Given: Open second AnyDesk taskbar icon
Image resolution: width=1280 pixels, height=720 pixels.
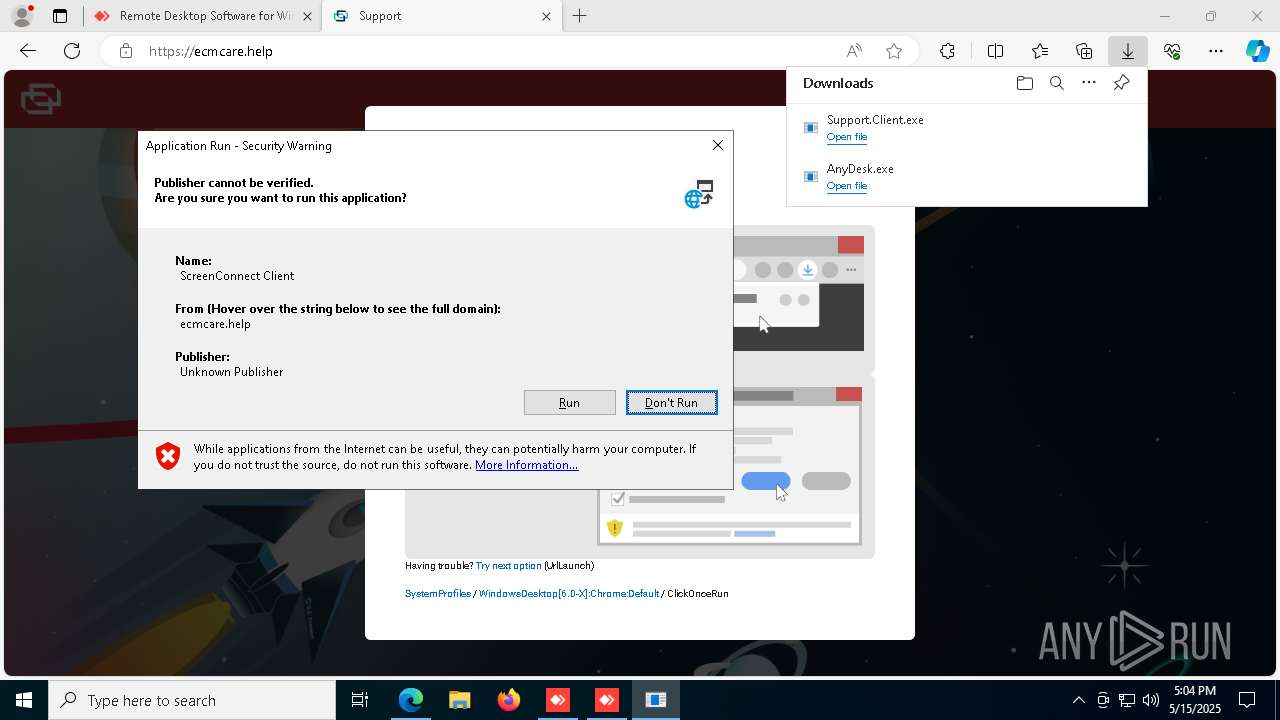Looking at the screenshot, I should pos(606,700).
